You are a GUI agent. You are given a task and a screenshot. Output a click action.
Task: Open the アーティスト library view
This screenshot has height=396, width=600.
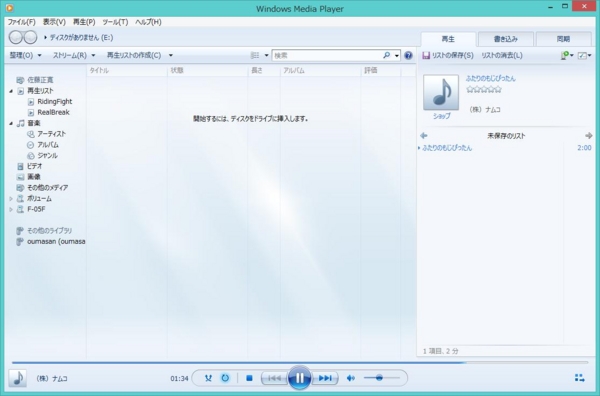52,134
